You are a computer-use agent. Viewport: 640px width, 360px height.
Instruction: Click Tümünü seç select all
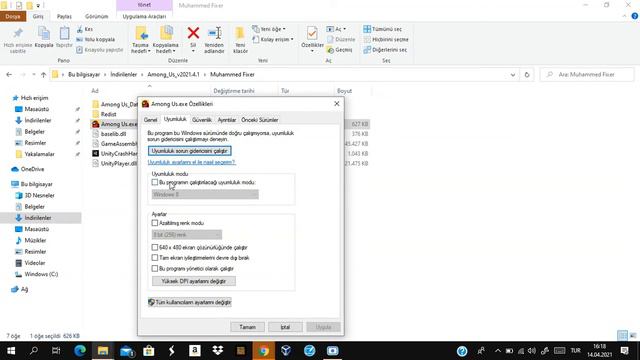coord(382,29)
